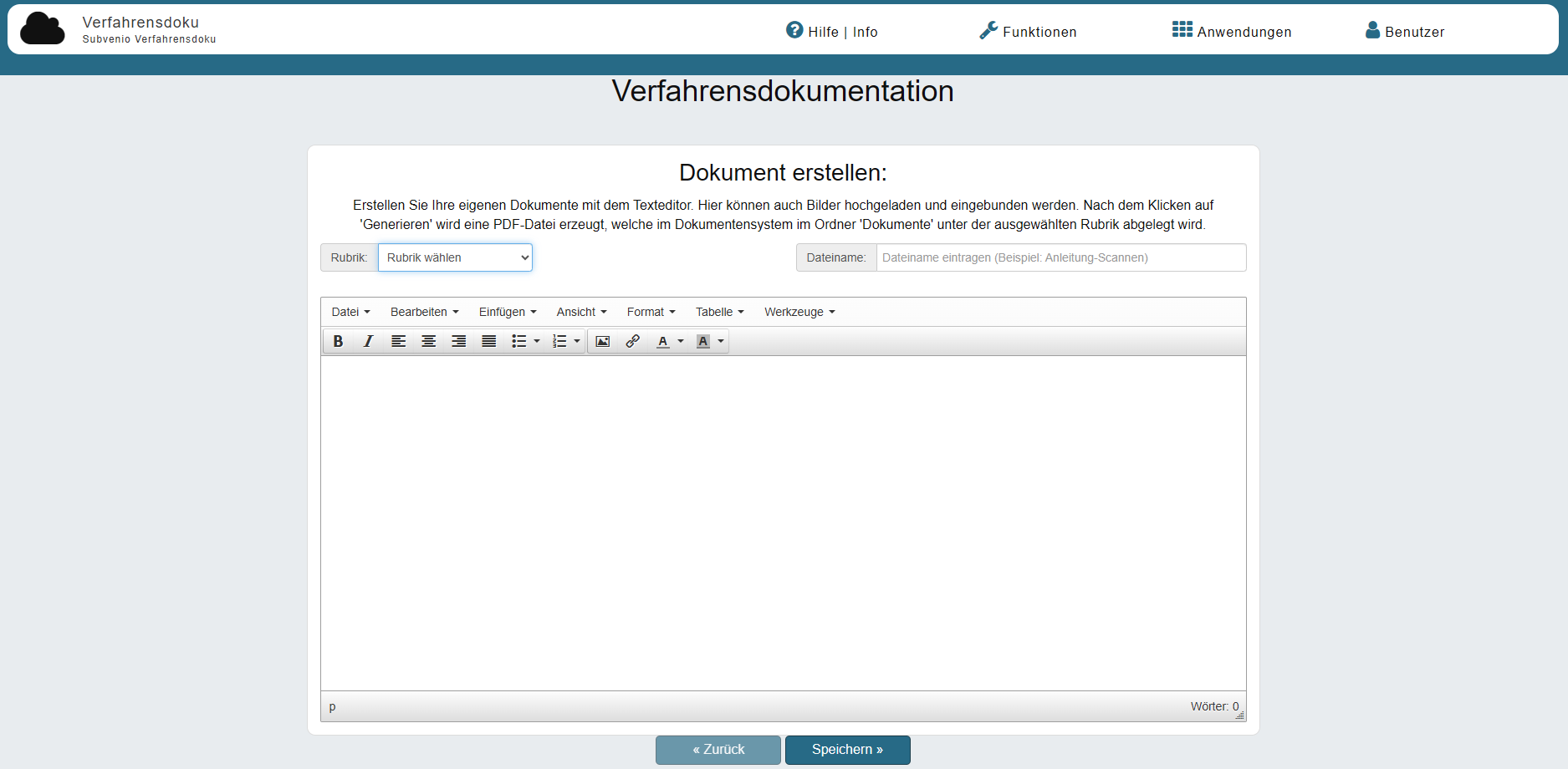Click the « Zurück button
Viewport: 1568px width, 769px height.
pos(718,750)
